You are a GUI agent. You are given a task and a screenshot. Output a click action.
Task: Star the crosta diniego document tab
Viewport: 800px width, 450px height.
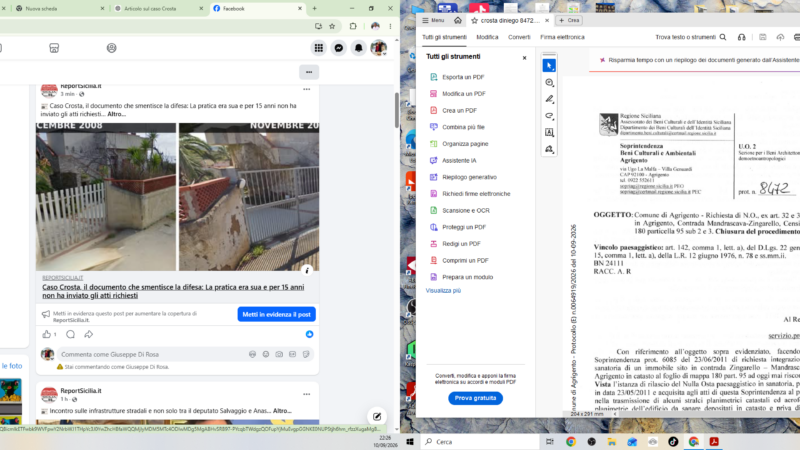474,20
